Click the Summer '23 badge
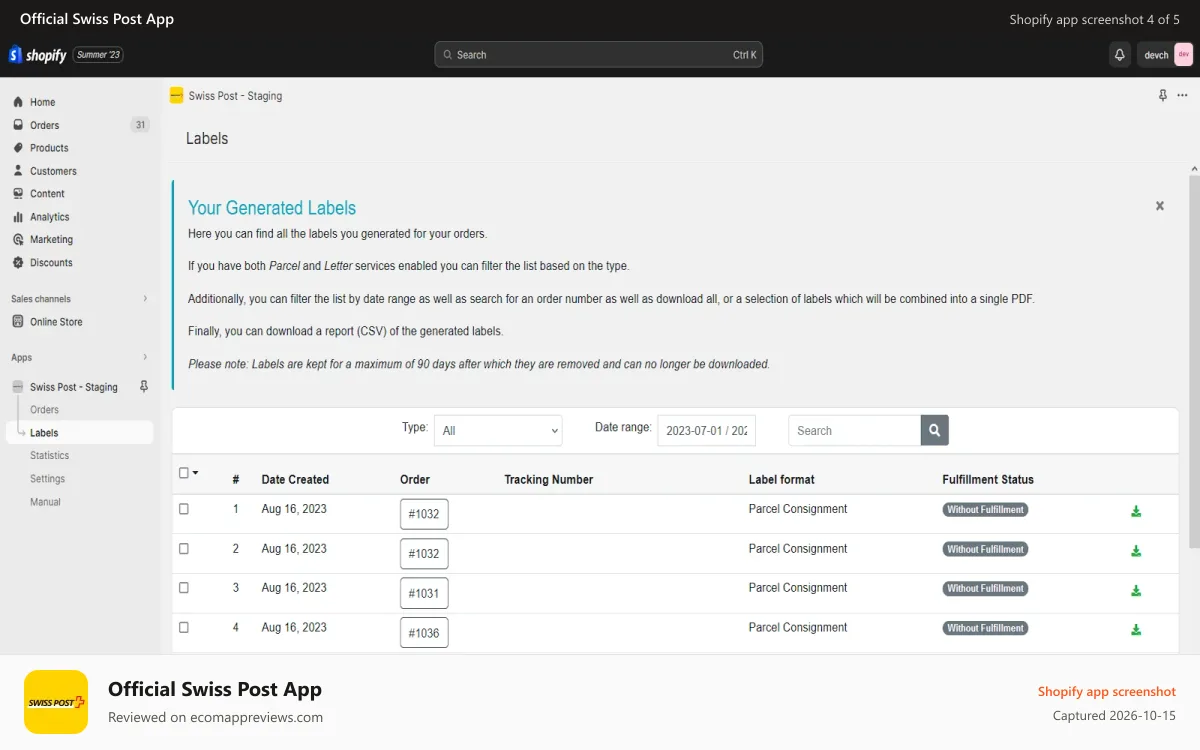 coord(98,55)
